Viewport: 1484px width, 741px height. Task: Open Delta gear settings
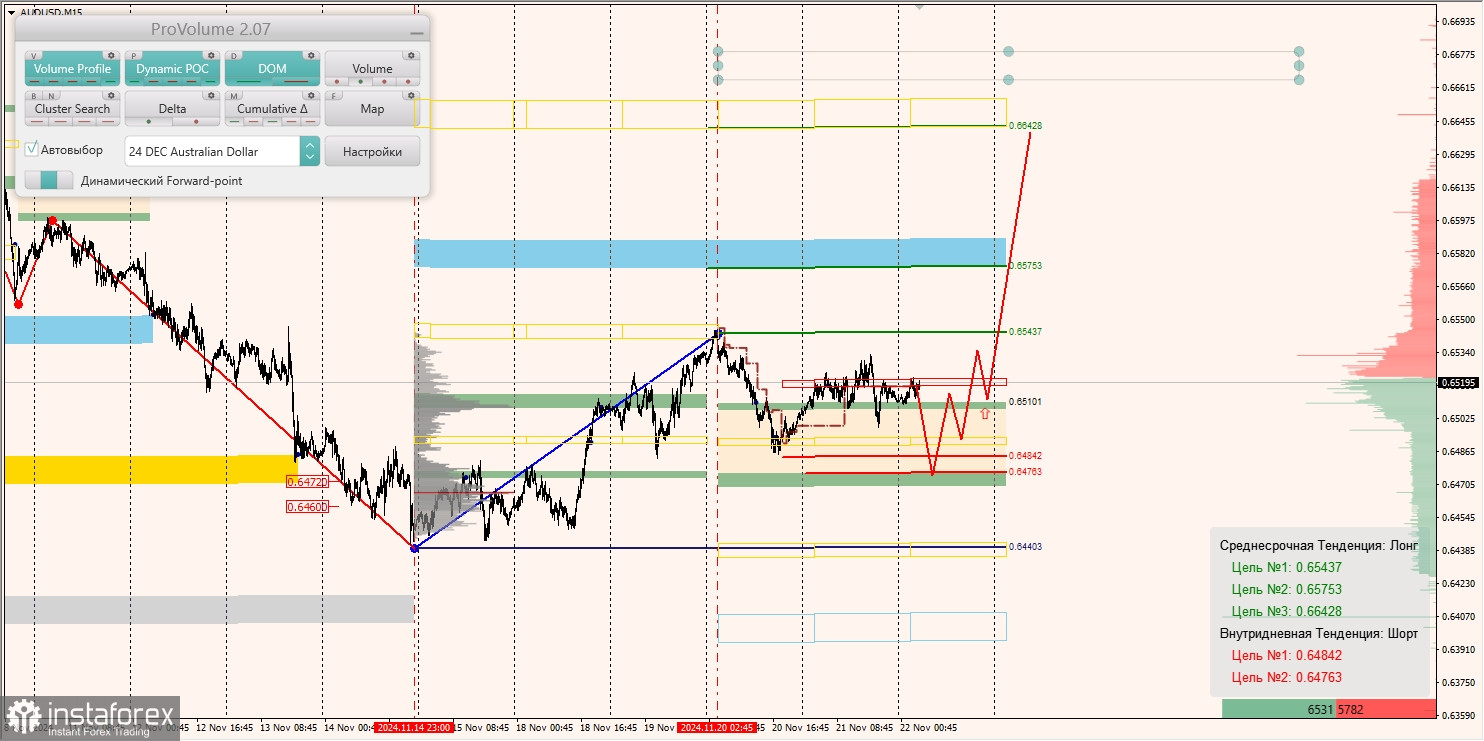pyautogui.click(x=211, y=95)
